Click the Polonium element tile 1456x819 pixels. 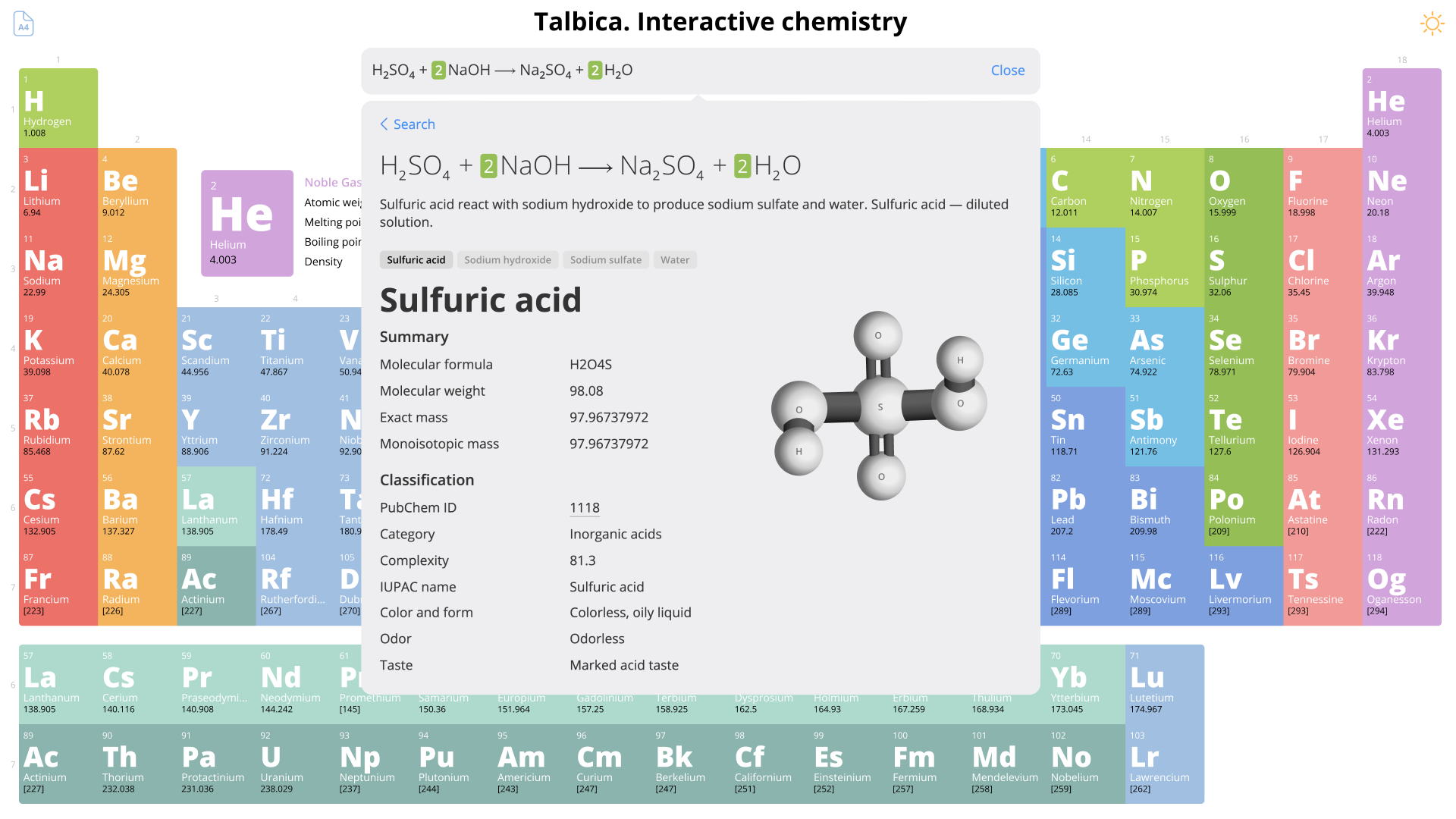click(x=1243, y=506)
